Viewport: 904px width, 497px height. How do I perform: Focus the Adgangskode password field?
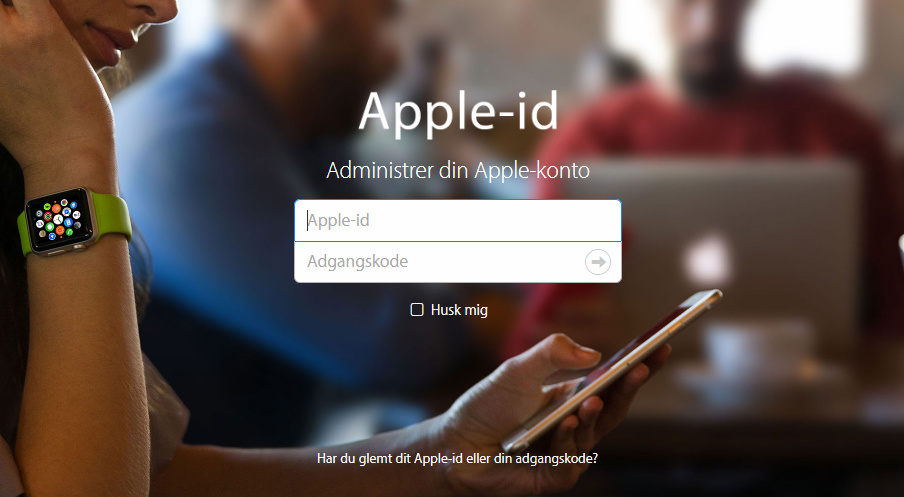click(x=458, y=262)
